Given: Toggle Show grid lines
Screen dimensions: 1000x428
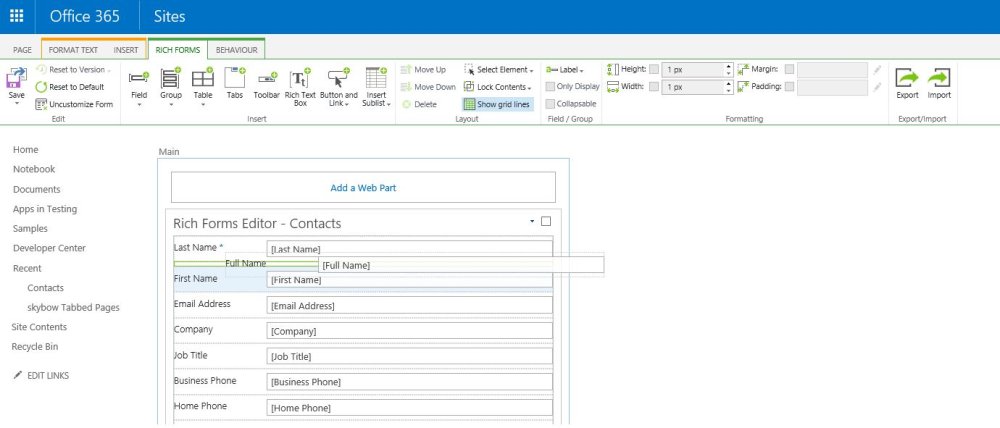Looking at the screenshot, I should pyautogui.click(x=497, y=104).
